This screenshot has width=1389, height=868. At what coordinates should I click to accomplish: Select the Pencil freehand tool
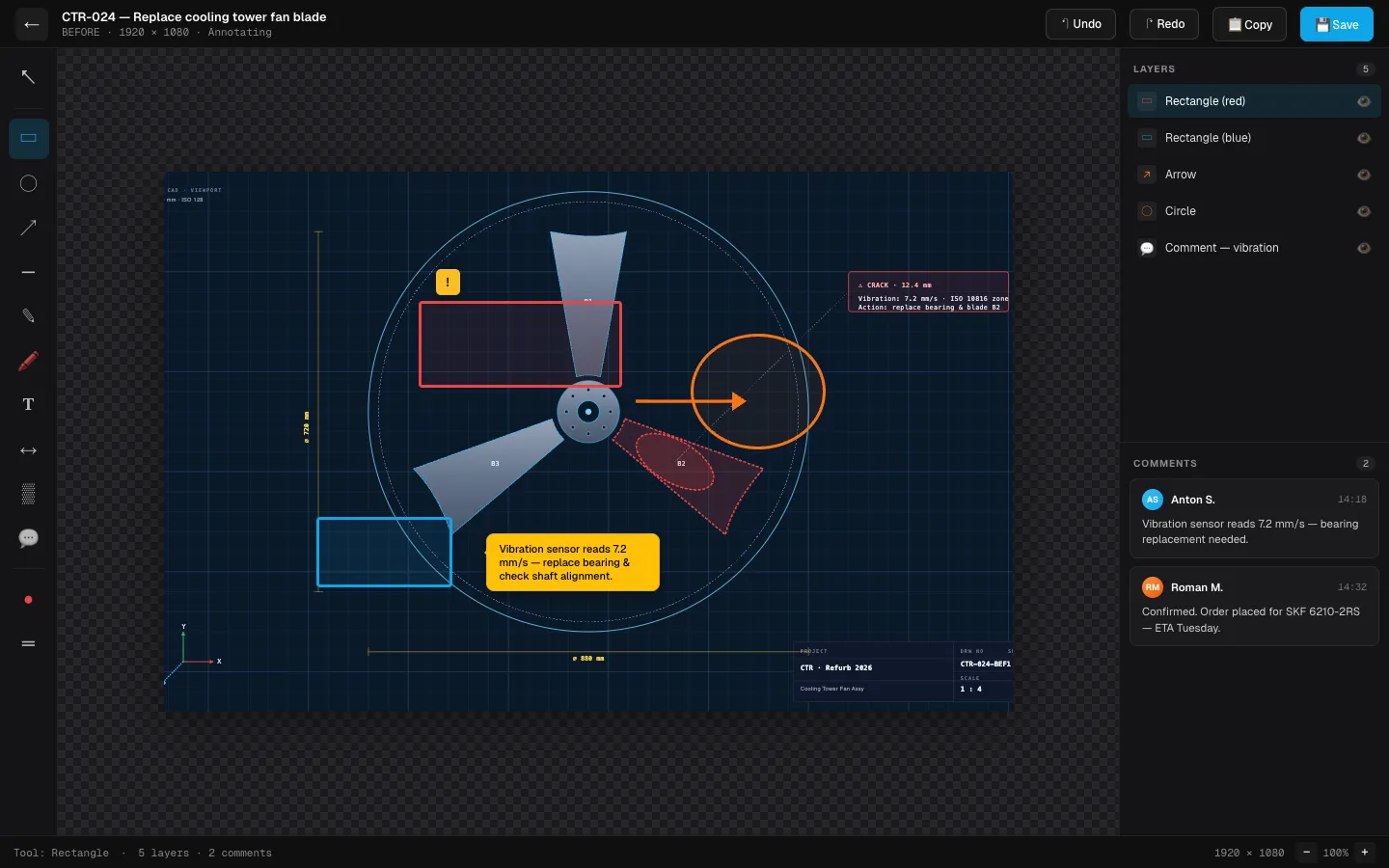[28, 316]
